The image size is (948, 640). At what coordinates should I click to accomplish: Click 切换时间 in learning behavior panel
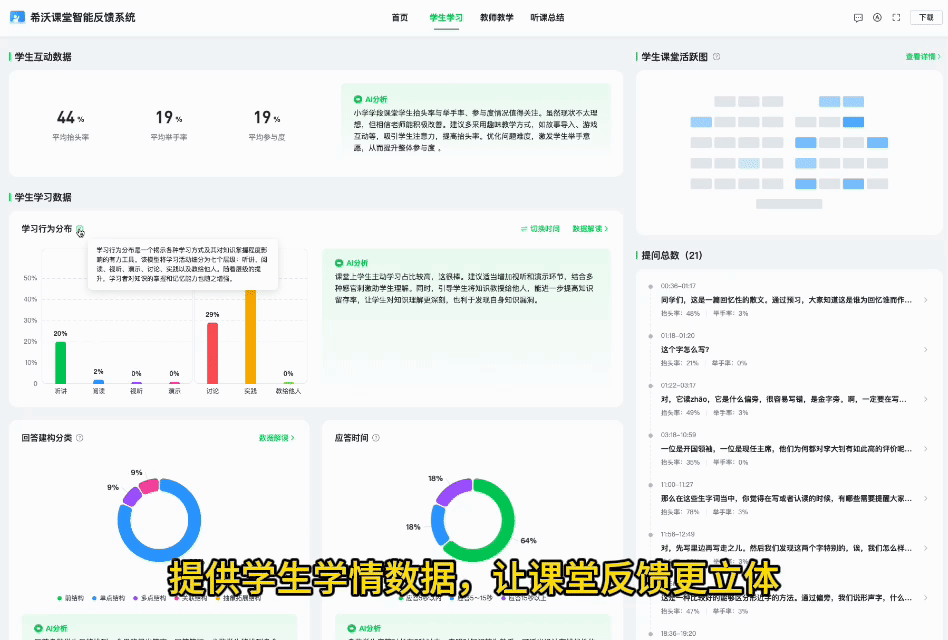tap(540, 229)
